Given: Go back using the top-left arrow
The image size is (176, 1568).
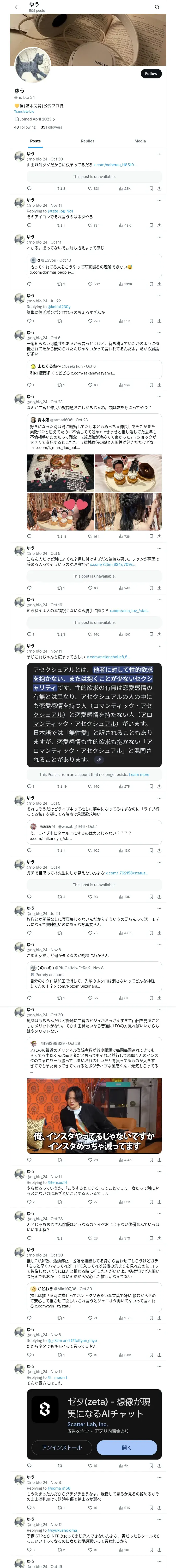Looking at the screenshot, I should [x=16, y=7].
